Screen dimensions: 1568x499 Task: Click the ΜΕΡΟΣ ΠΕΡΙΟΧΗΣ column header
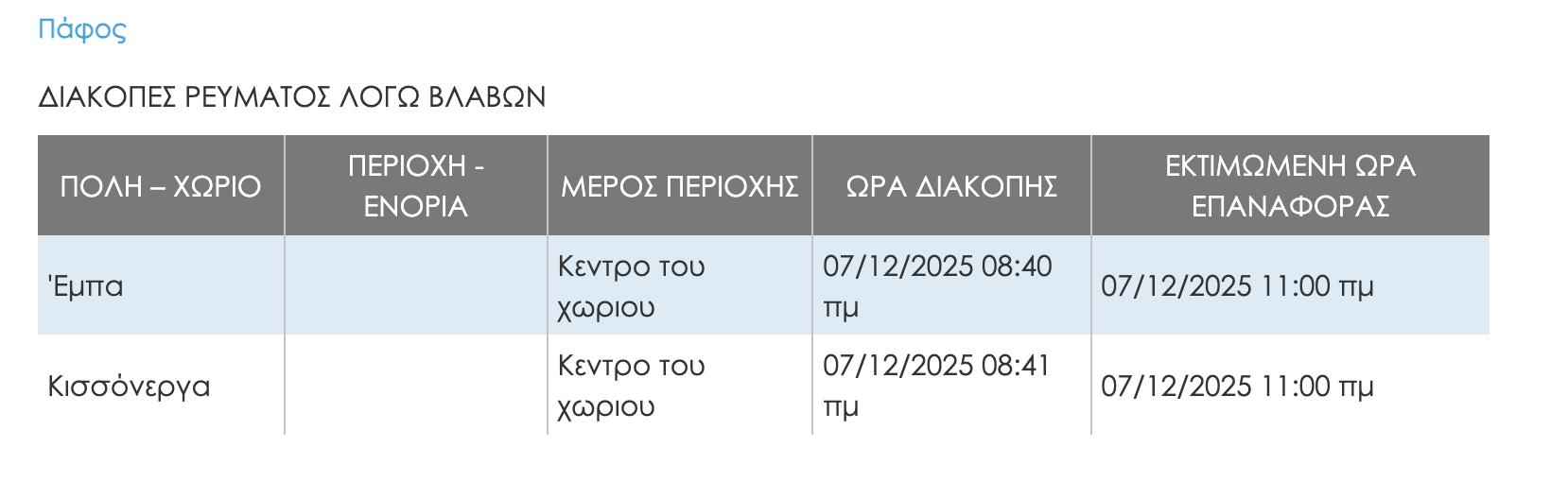tap(679, 186)
